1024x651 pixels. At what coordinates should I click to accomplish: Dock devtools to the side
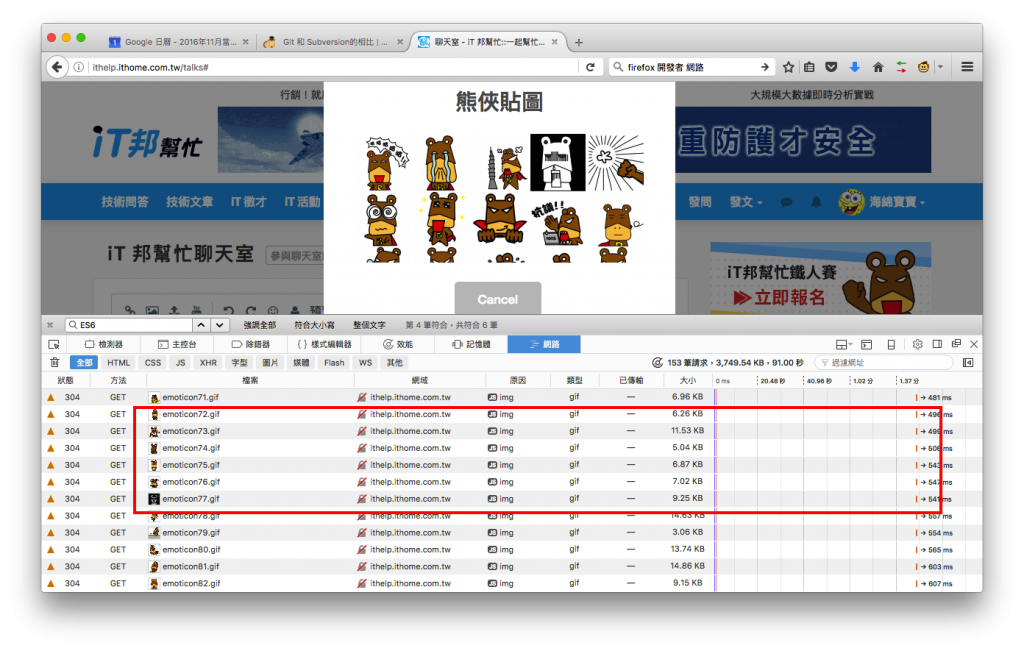937,344
